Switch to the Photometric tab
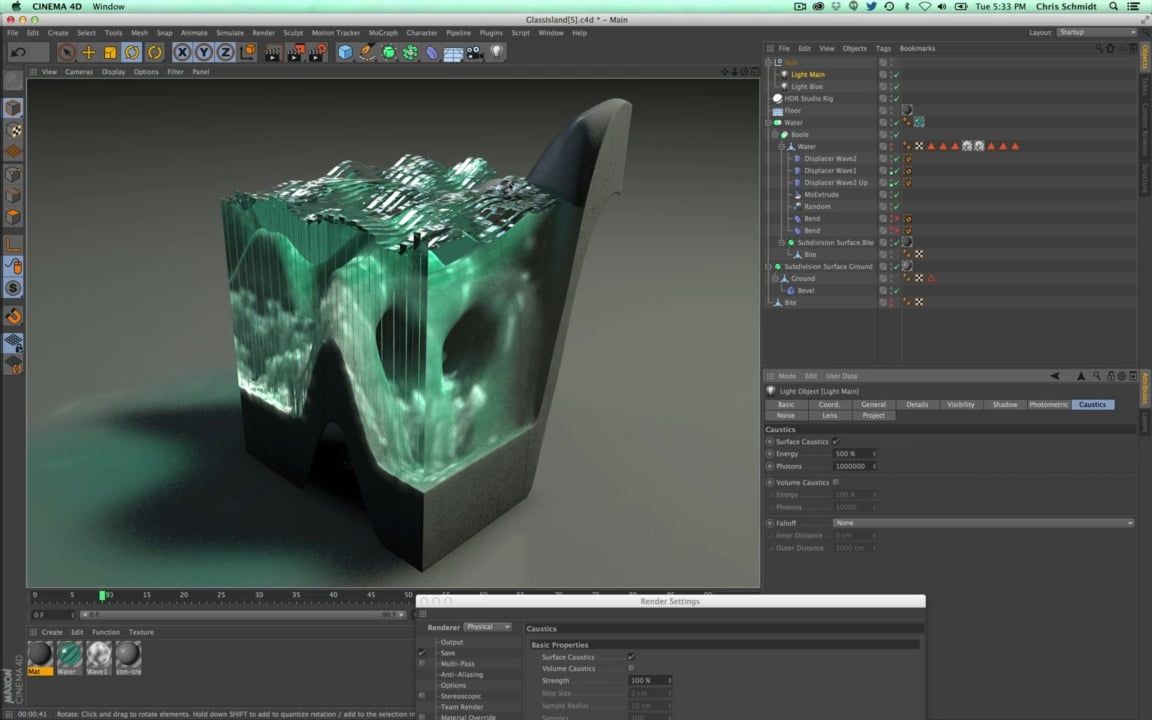This screenshot has width=1152, height=720. (1048, 405)
